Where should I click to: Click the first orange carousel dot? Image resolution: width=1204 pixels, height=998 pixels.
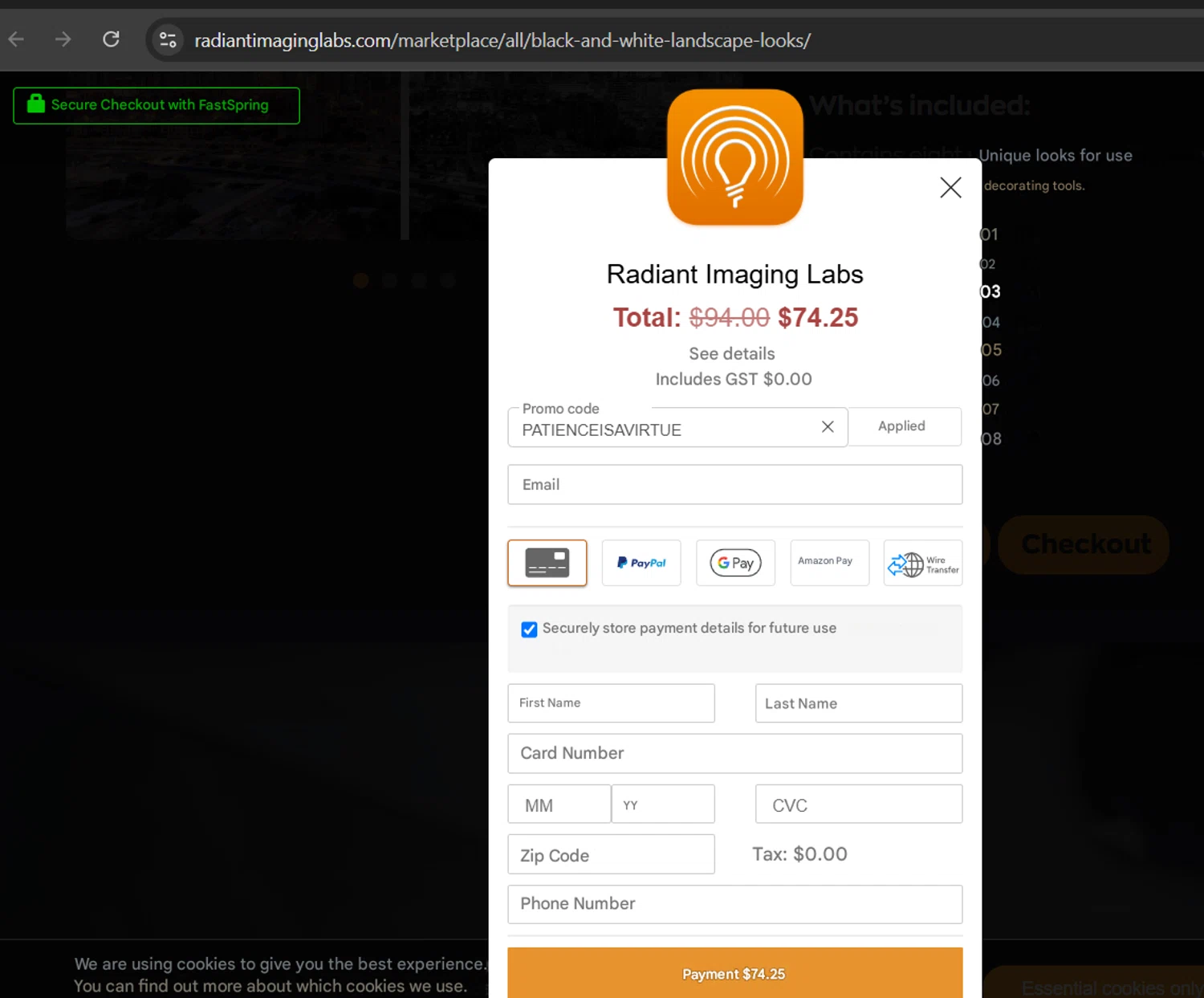[x=361, y=280]
